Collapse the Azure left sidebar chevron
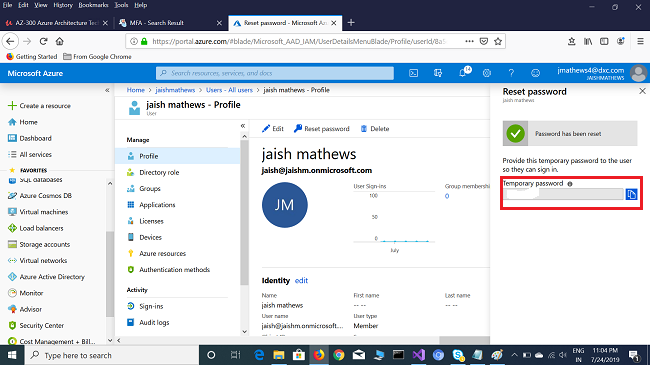Image resolution: width=650 pixels, height=365 pixels. click(107, 90)
